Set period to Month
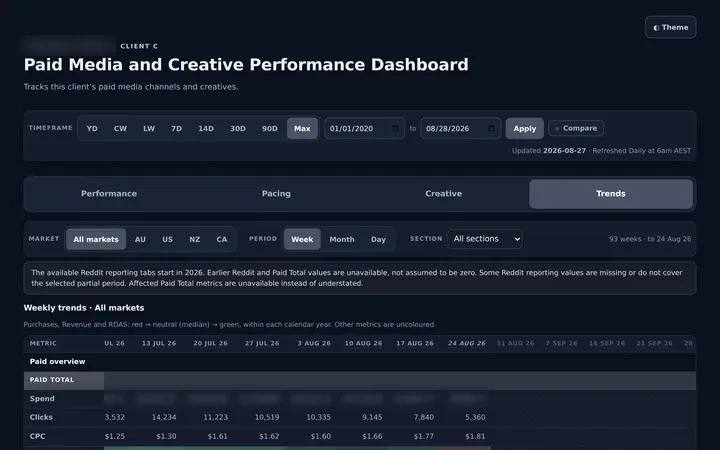The image size is (720, 450). coord(342,239)
